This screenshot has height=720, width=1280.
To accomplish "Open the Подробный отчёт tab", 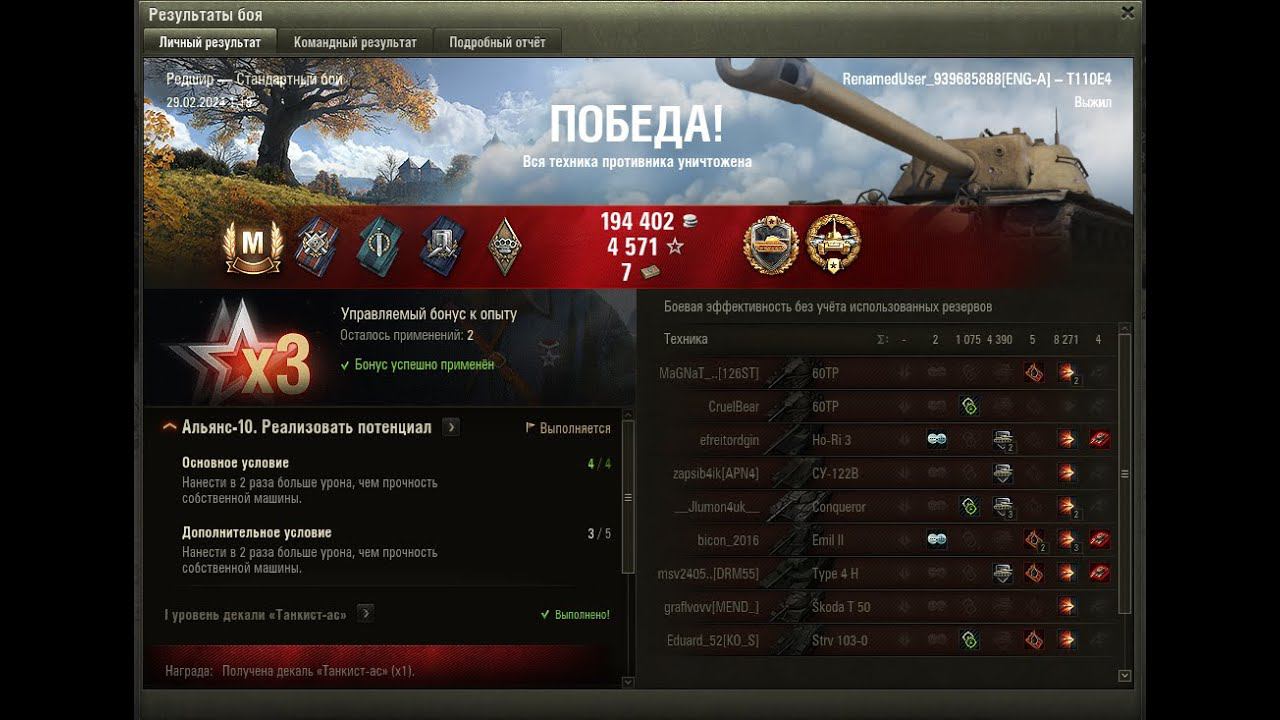I will 497,42.
